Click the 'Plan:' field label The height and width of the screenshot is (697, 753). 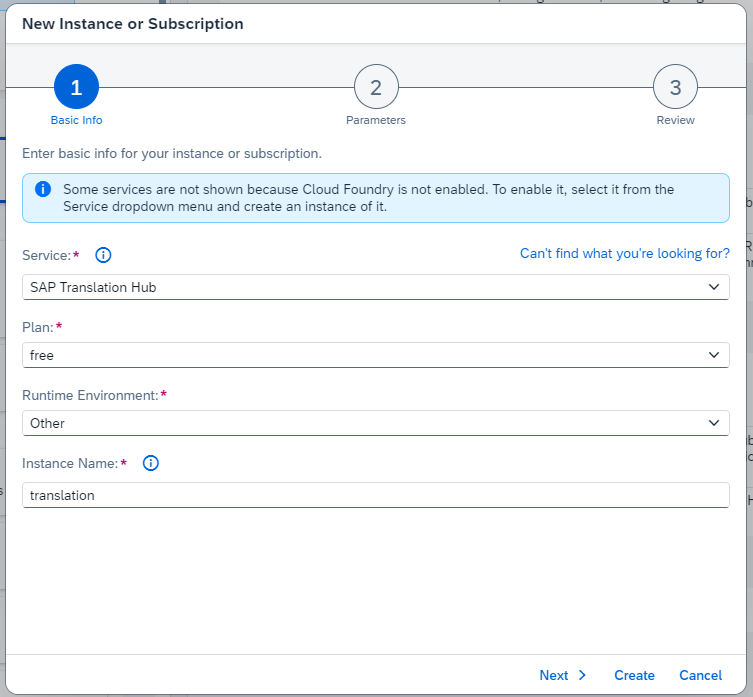37,328
